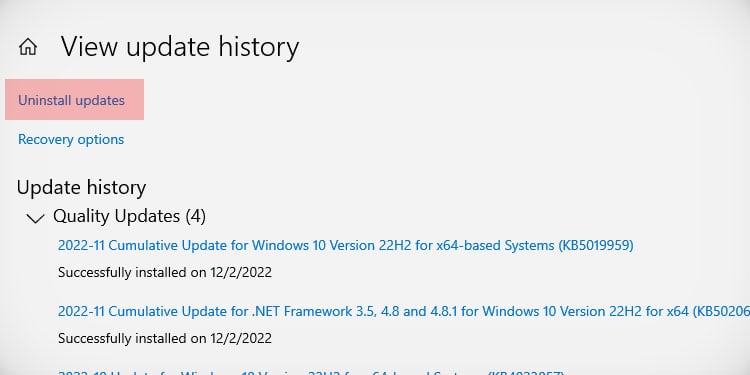Open KB5019959 cumulative update details
This screenshot has width=750, height=375.
pos(345,245)
